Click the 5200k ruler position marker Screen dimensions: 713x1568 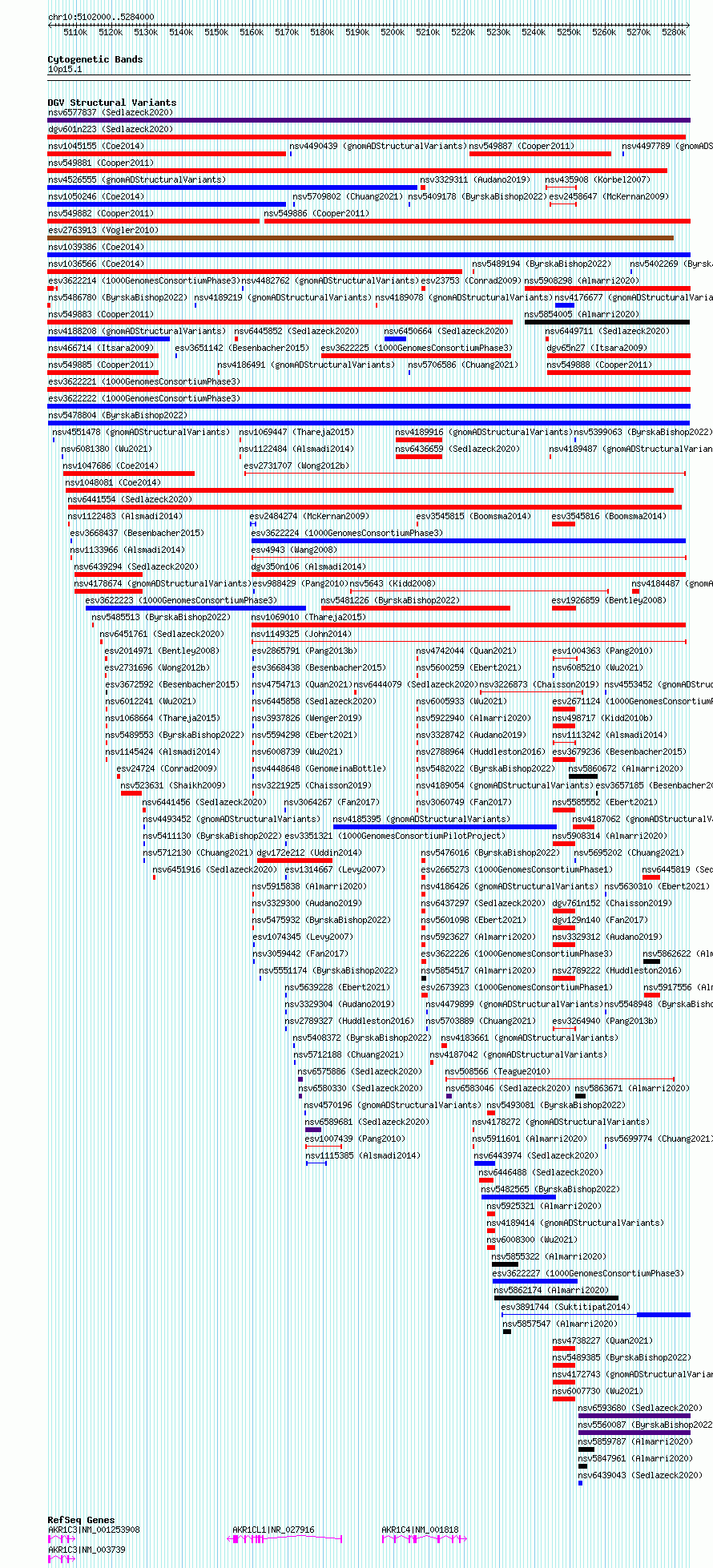[x=393, y=32]
